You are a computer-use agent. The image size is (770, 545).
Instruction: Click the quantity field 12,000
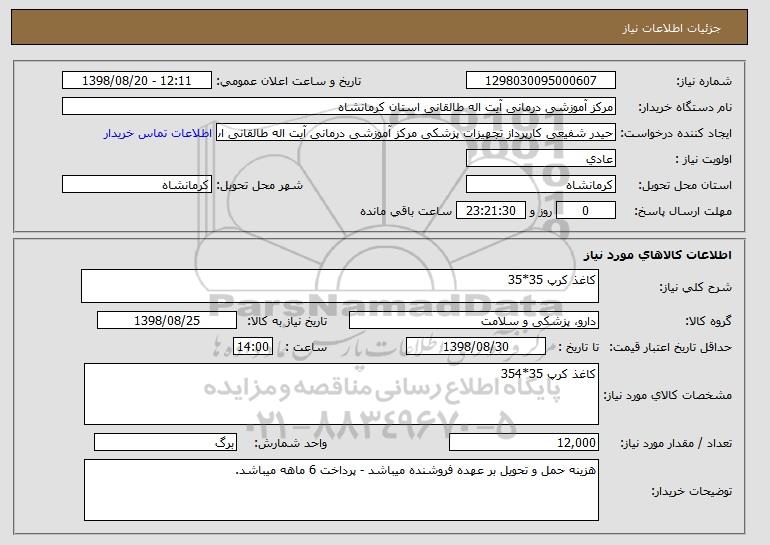[524, 442]
